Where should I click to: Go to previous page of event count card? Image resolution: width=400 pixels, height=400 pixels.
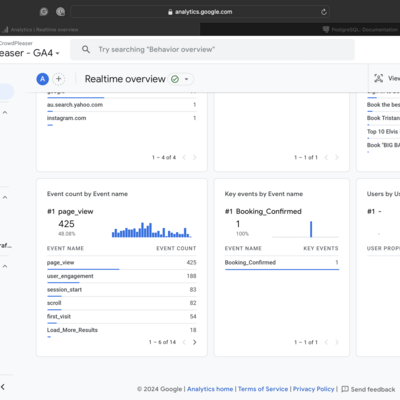point(184,342)
